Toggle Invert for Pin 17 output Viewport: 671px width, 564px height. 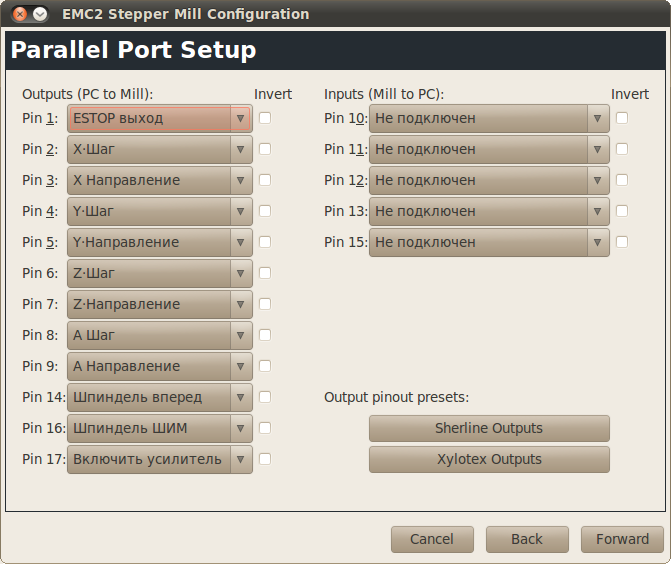(x=265, y=459)
